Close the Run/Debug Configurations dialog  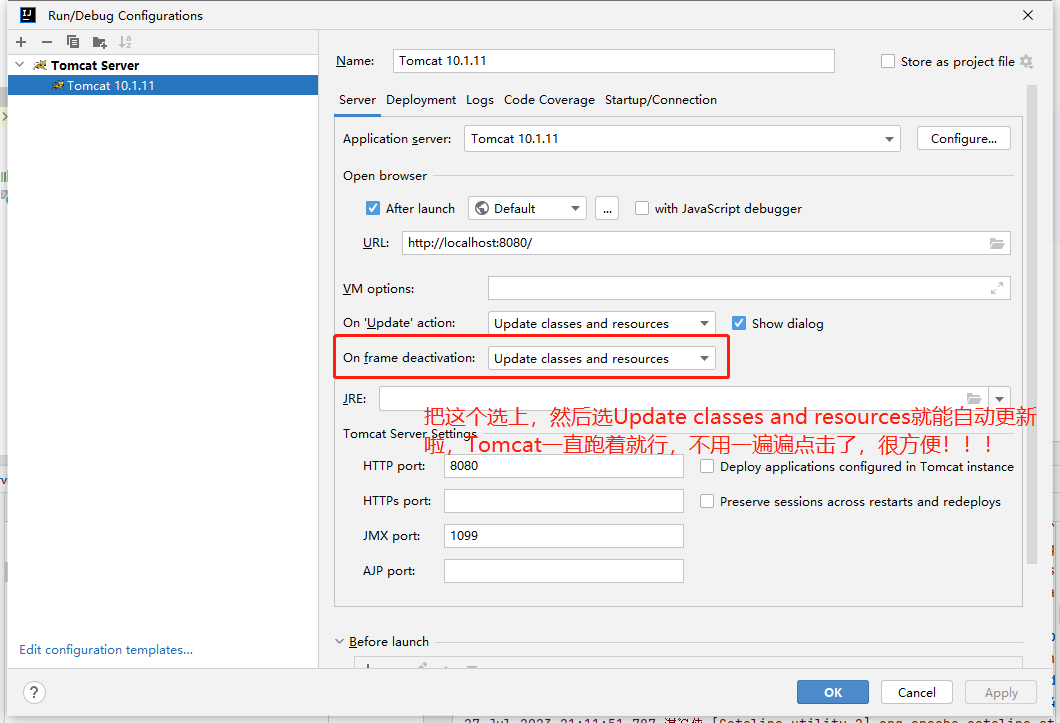click(x=1028, y=15)
